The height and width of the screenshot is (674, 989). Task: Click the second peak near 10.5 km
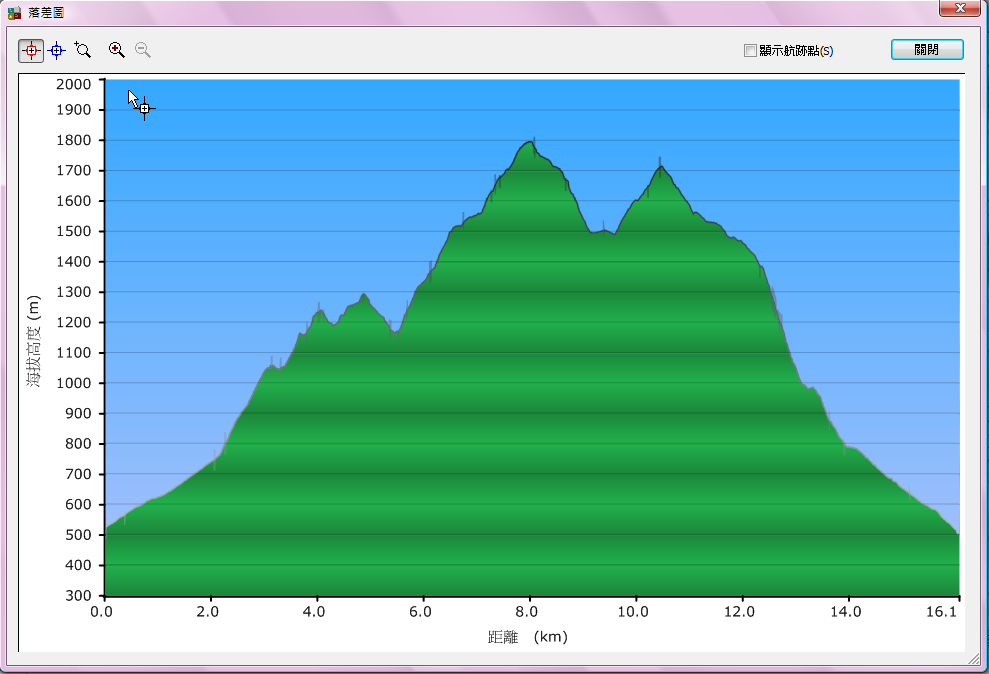click(x=660, y=168)
